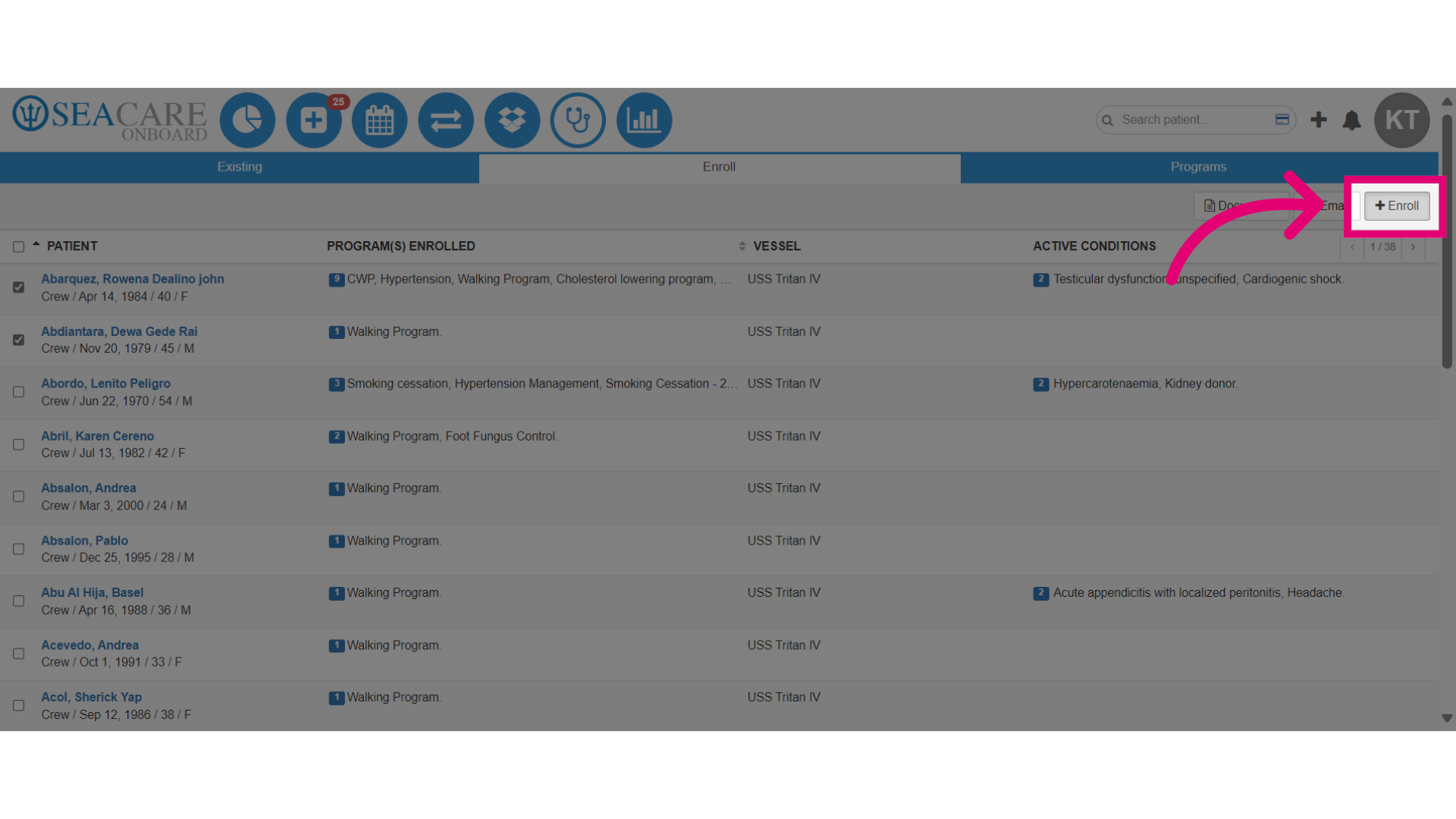This screenshot has height=819, width=1456.
Task: Uncheck Abarquez, Rowena Dealino john checkbox
Action: (18, 287)
